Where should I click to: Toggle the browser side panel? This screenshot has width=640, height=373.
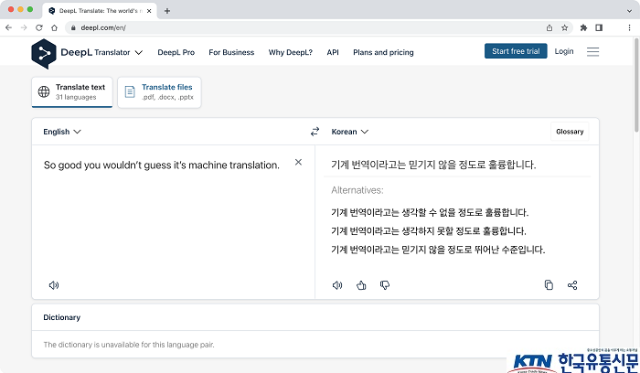click(599, 28)
